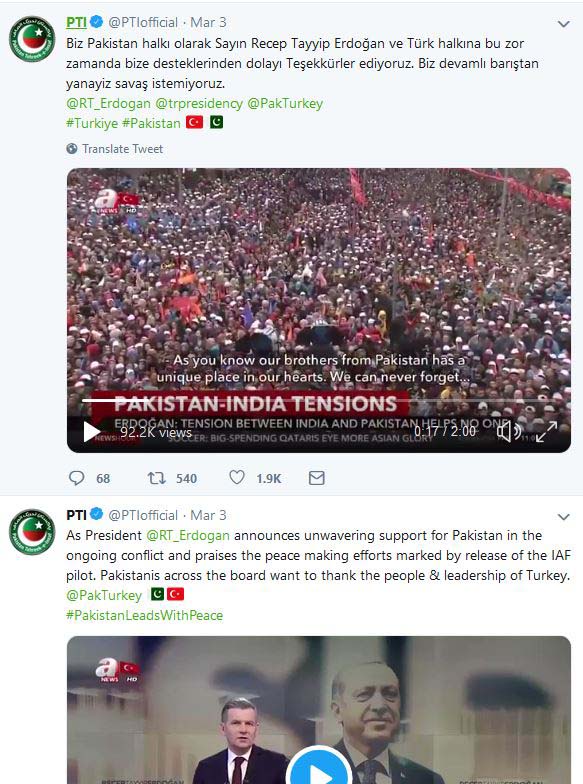
Task: Open options chevron on second tweet
Action: (x=564, y=517)
